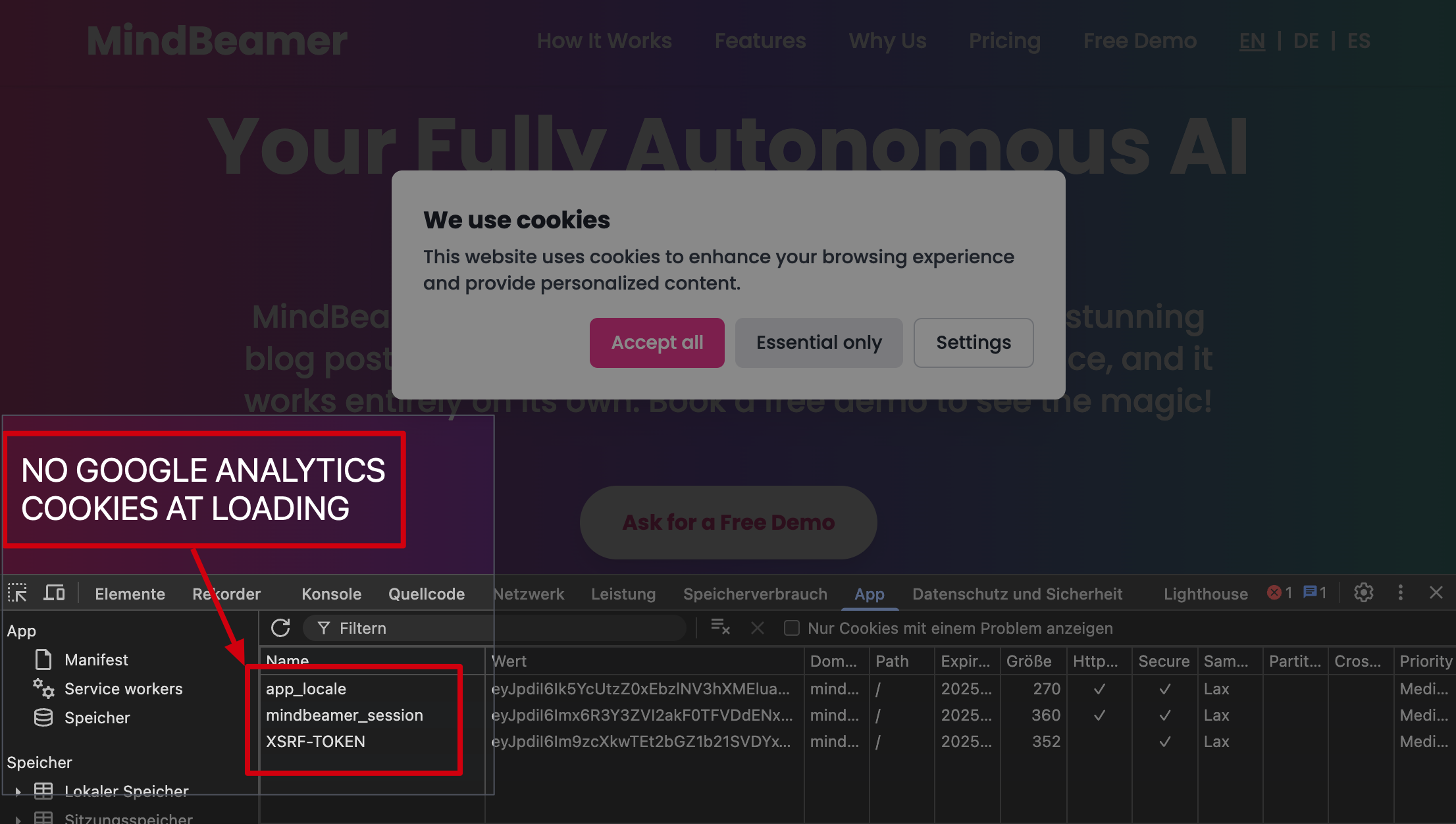Switch to the Elemente tab
This screenshot has height=824, width=1456.
click(130, 594)
